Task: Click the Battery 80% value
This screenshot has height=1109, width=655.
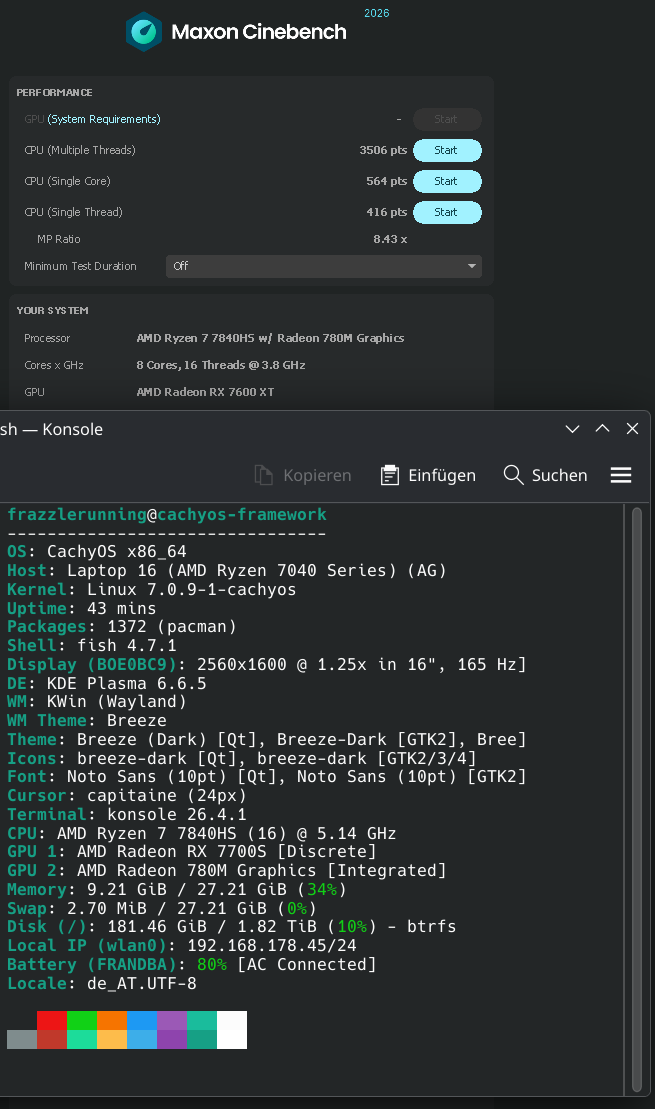Action: (x=211, y=965)
